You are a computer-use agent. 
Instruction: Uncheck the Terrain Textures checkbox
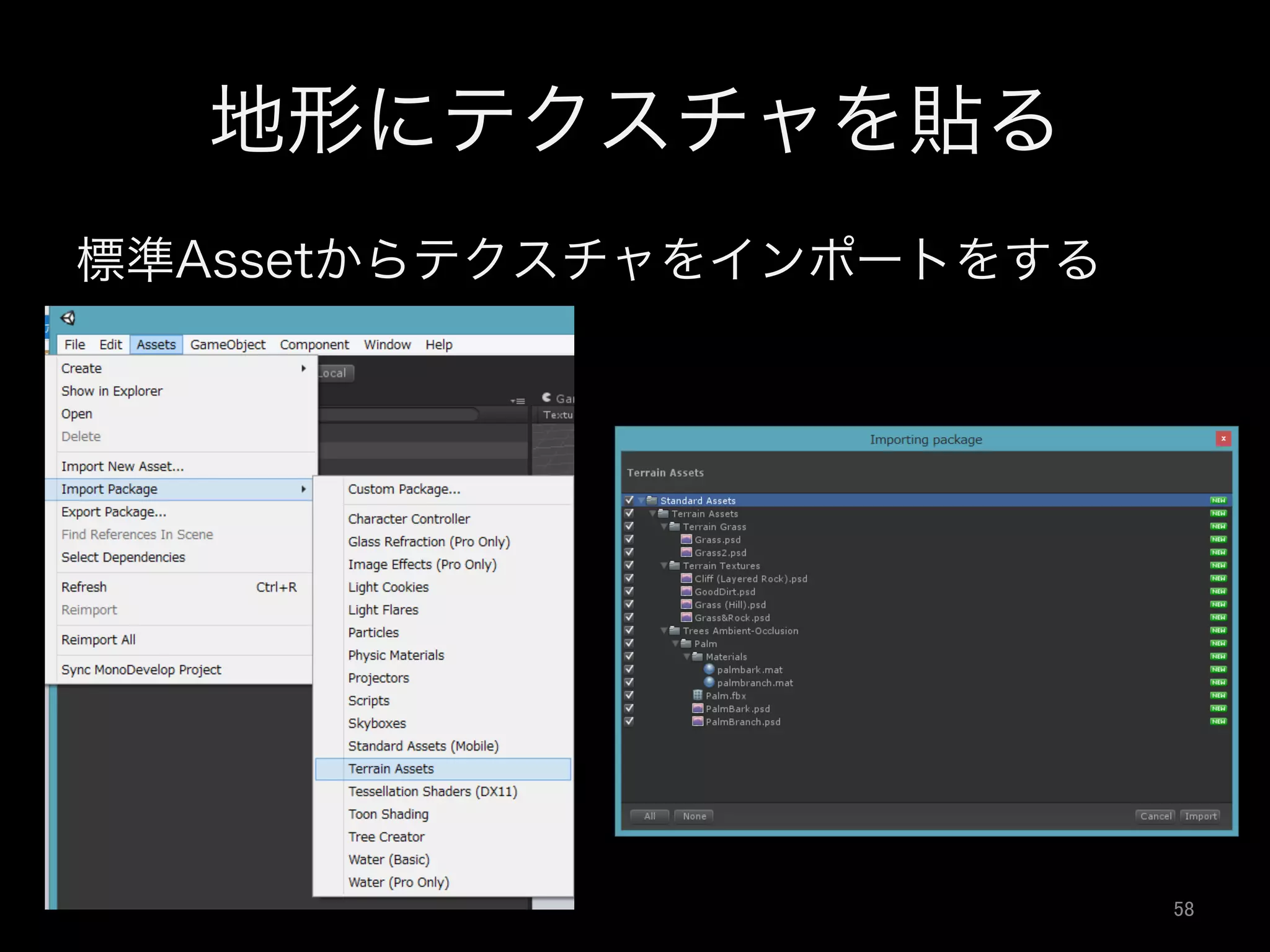[x=629, y=565]
